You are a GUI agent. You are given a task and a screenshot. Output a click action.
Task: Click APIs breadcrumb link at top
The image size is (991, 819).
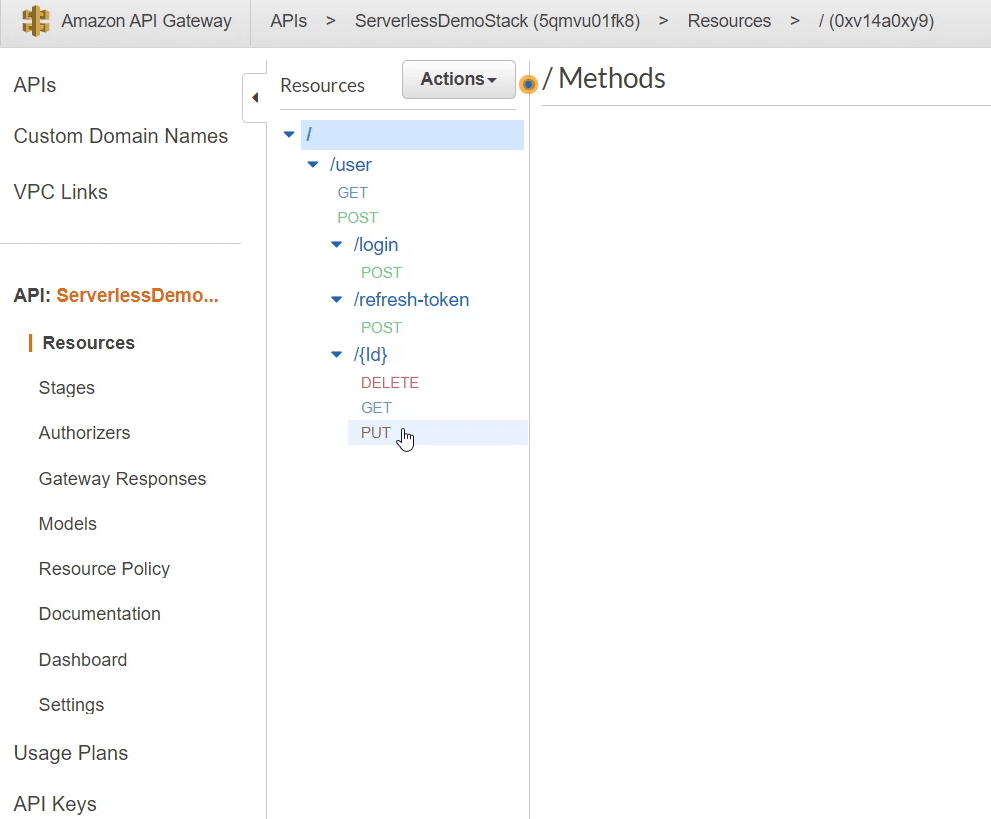288,21
